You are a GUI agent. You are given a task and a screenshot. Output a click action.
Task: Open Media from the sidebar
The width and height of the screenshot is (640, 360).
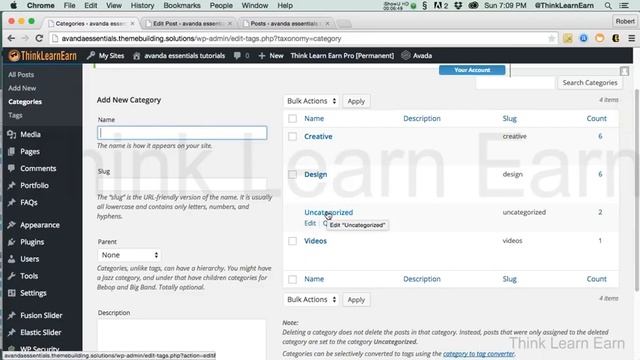30,134
